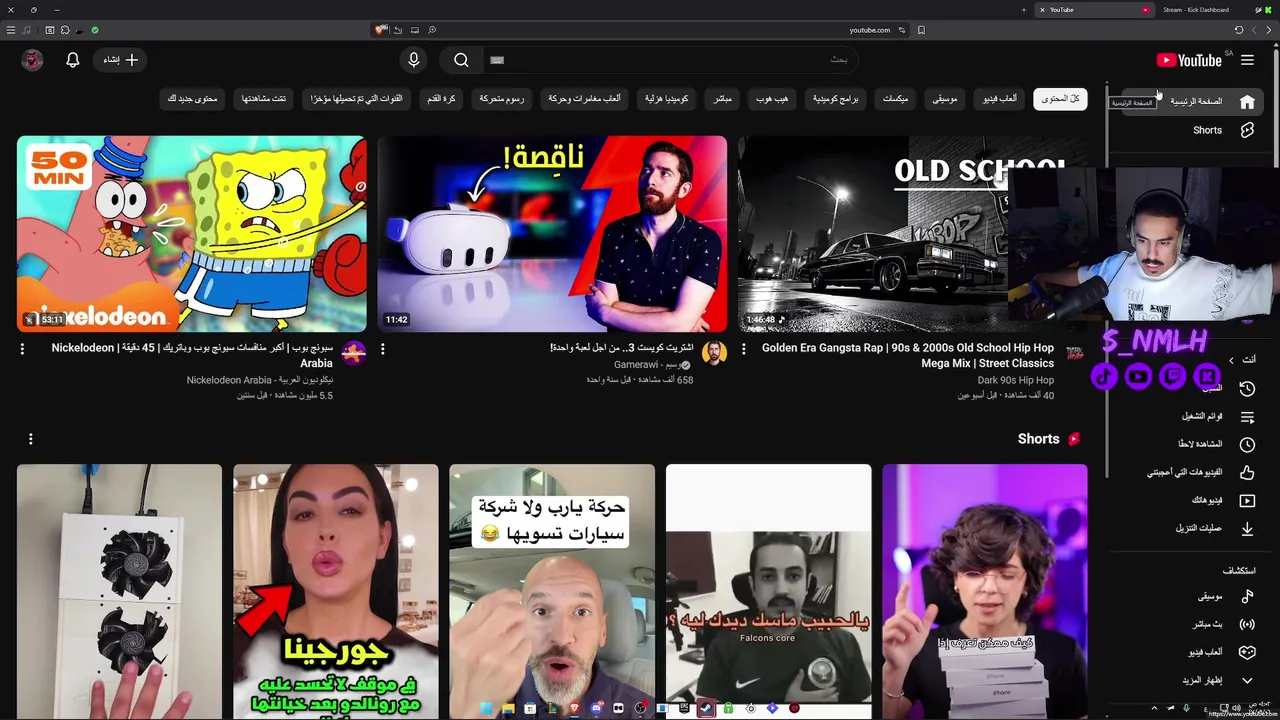The width and height of the screenshot is (1280, 720).
Task: Open options for the SpongeBob video
Action: pyautogui.click(x=22, y=349)
